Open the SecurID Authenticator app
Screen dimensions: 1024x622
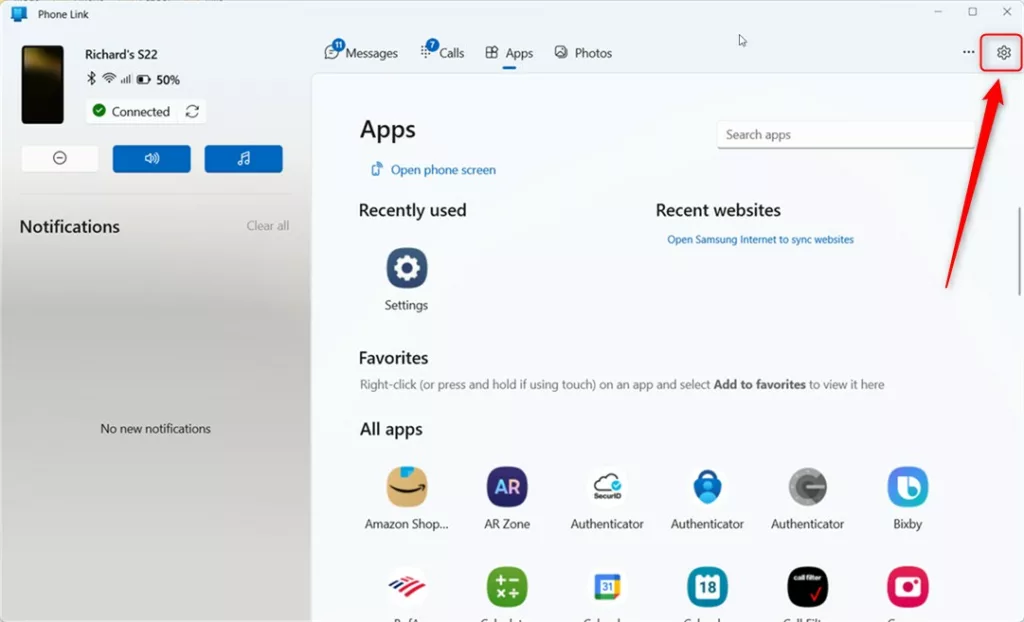(x=607, y=498)
